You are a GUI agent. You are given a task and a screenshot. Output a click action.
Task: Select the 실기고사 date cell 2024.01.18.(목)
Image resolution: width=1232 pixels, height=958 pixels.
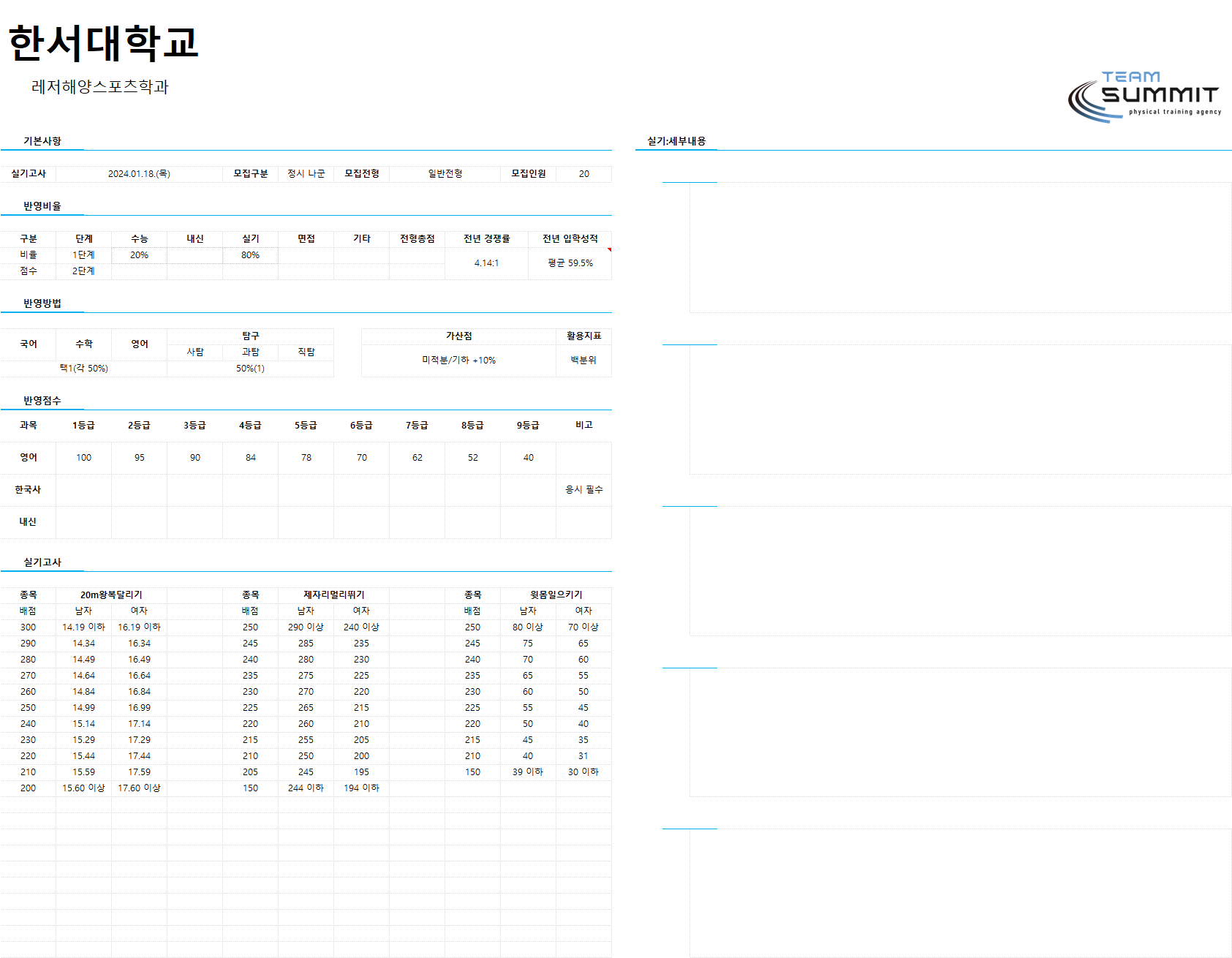tap(139, 173)
